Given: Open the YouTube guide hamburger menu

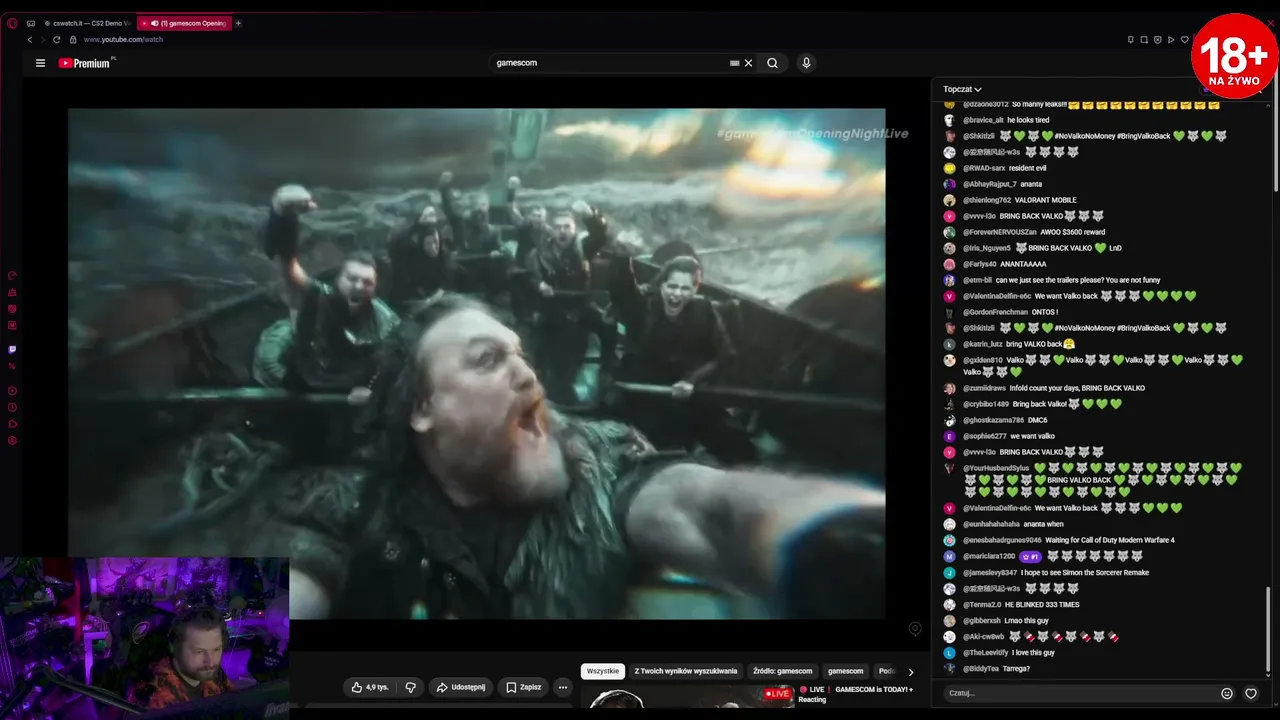Looking at the screenshot, I should pyautogui.click(x=40, y=63).
